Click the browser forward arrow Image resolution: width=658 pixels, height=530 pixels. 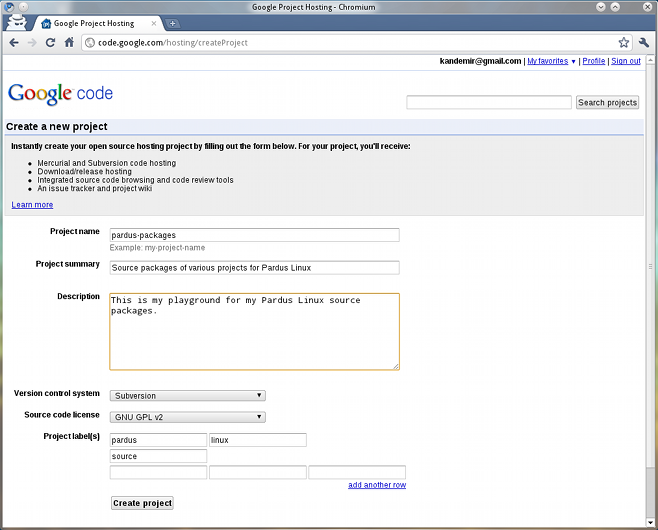[32, 42]
